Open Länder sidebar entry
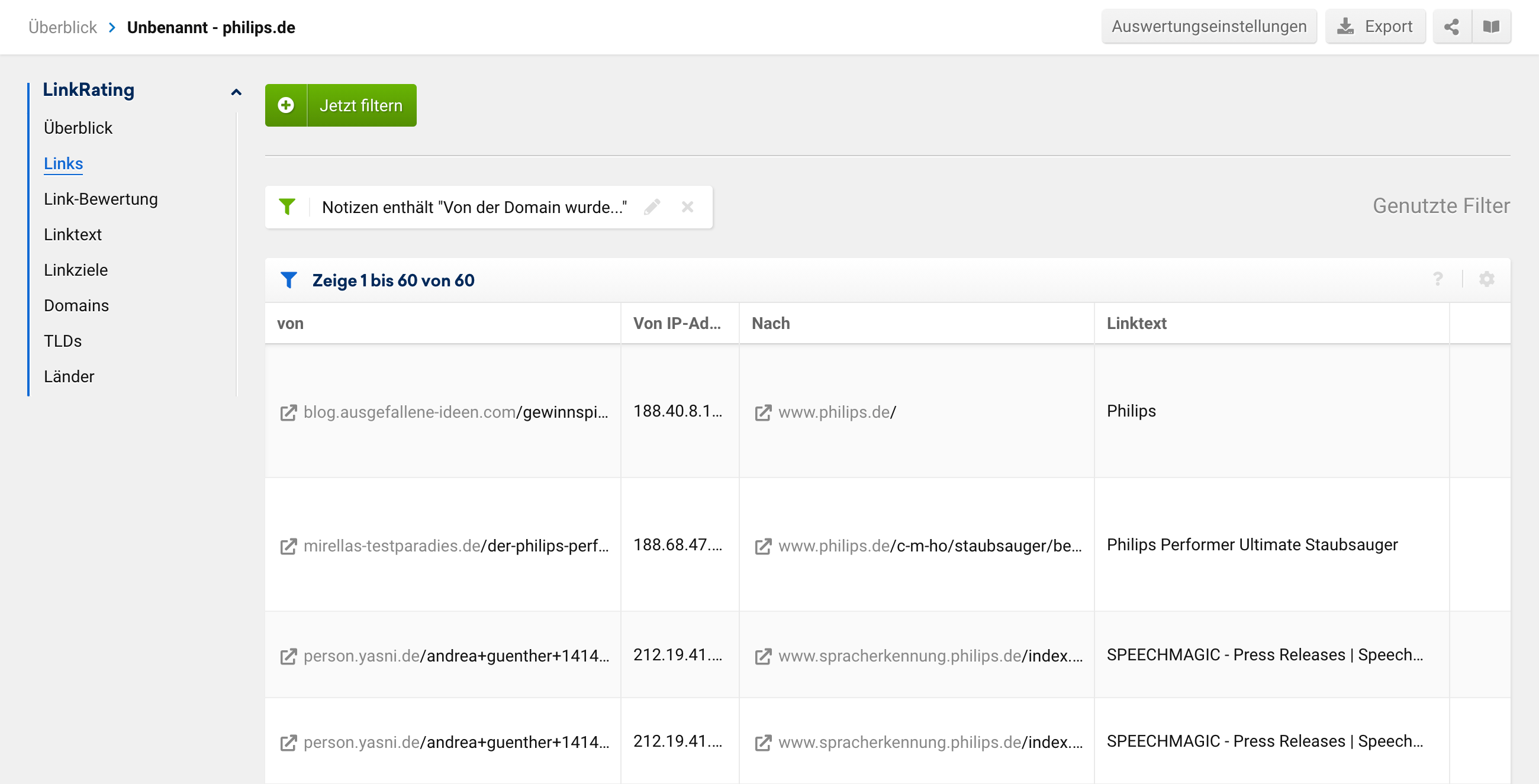This screenshot has width=1539, height=784. coord(69,376)
